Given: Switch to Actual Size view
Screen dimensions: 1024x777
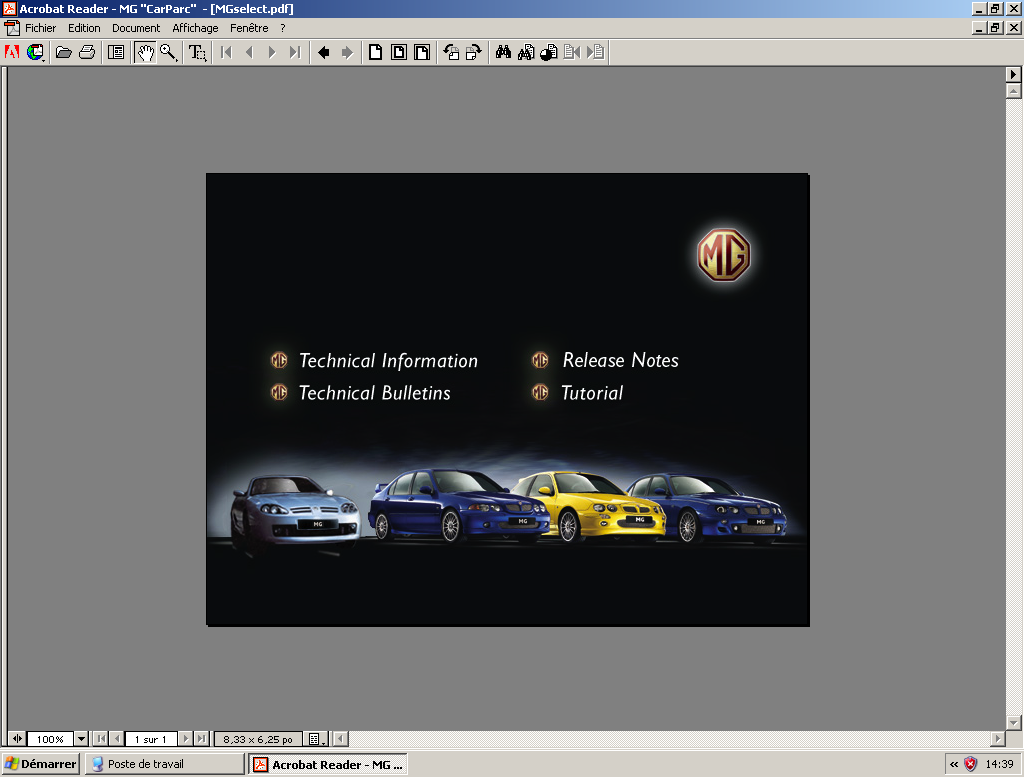Looking at the screenshot, I should click(376, 52).
